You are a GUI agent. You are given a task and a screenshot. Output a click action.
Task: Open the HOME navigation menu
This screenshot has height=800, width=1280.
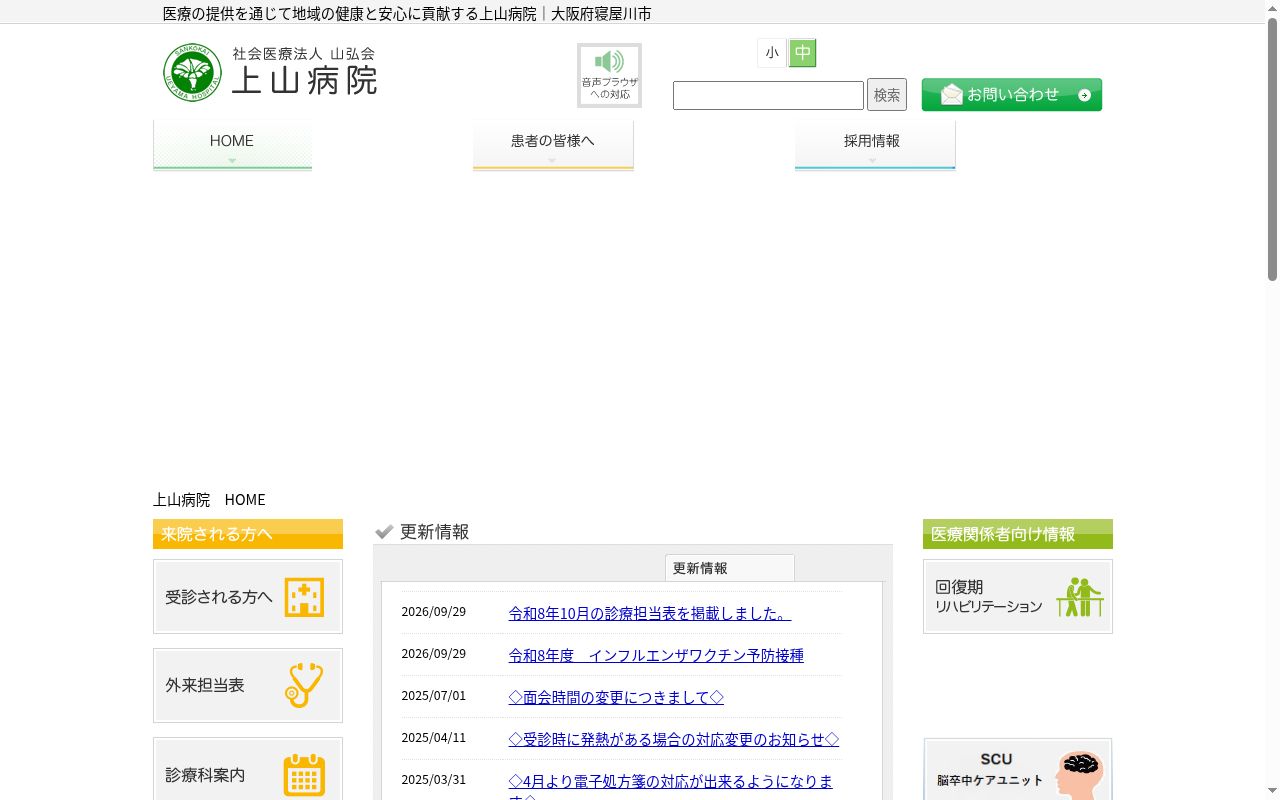point(232,145)
